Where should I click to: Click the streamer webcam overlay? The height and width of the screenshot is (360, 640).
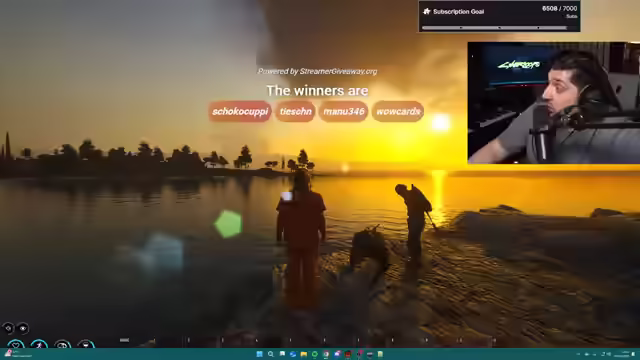554,102
